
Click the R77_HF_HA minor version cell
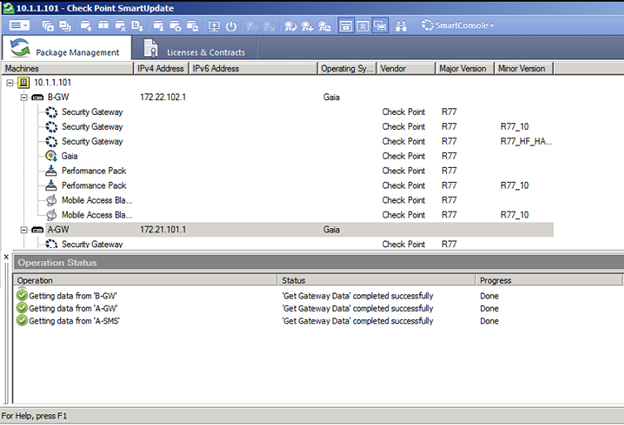tap(526, 141)
